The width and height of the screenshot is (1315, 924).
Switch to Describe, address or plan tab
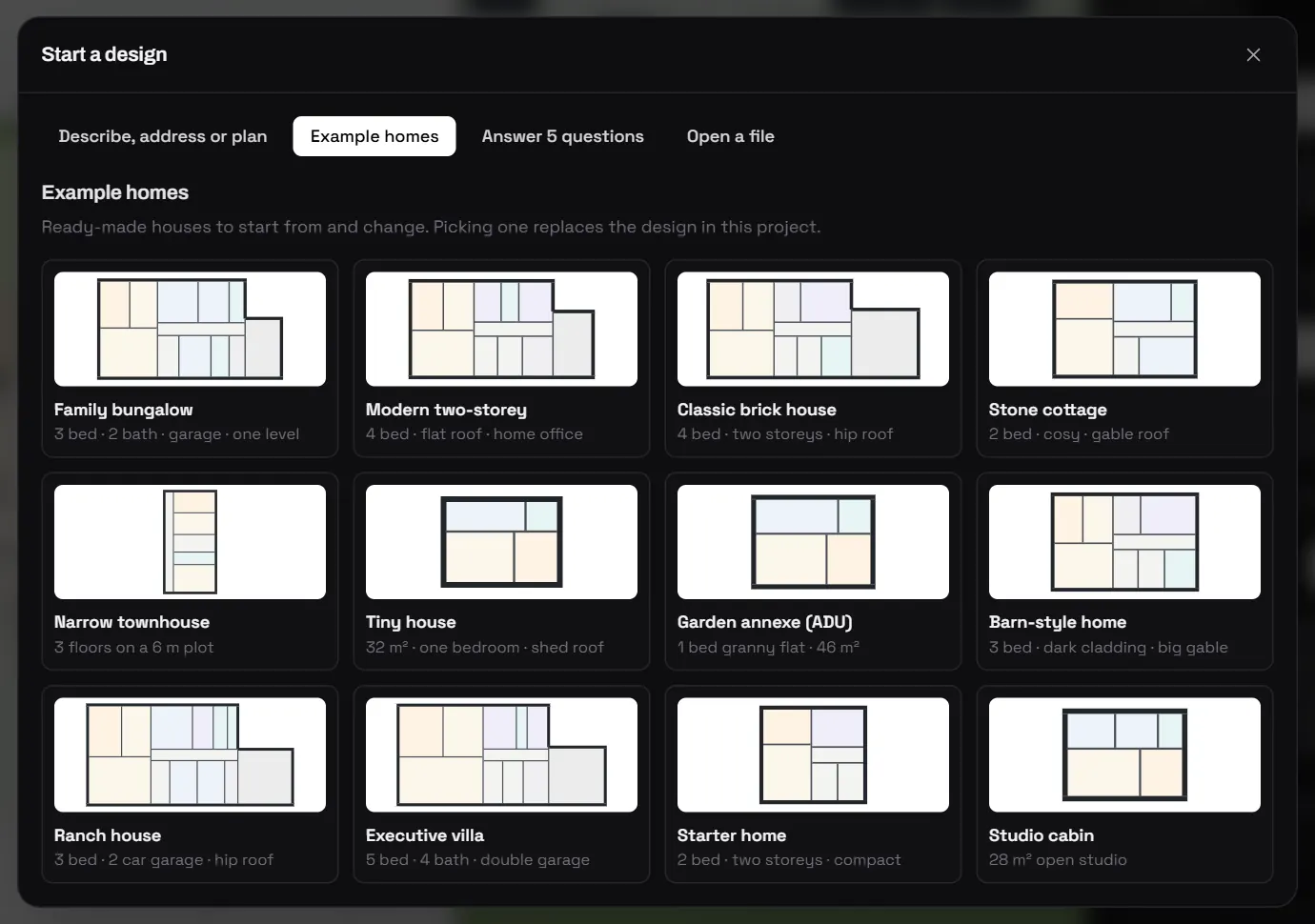[x=163, y=136]
